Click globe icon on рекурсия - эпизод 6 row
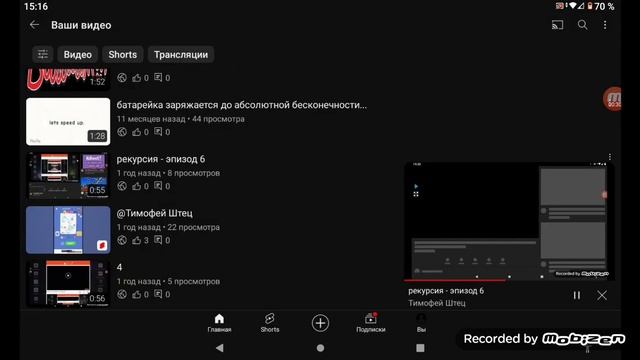Viewport: 640px width, 360px height. click(x=122, y=186)
